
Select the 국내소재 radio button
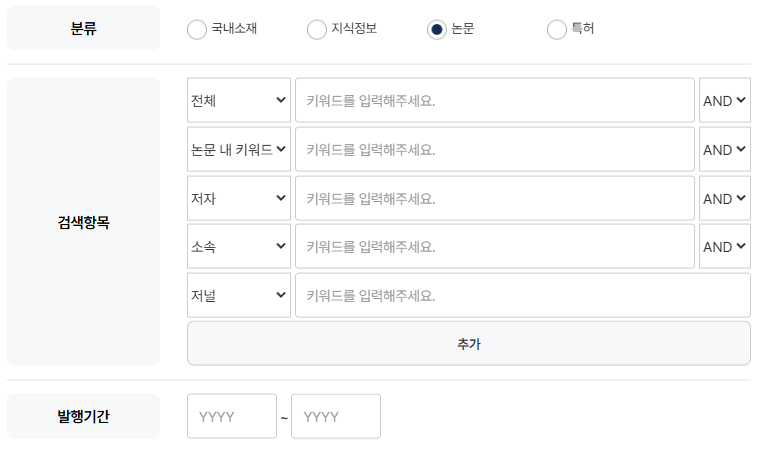click(x=196, y=29)
